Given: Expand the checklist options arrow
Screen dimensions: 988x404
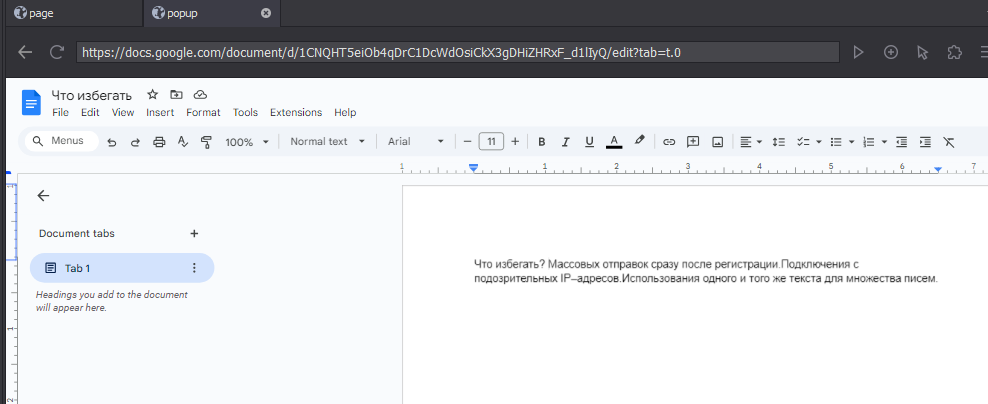Looking at the screenshot, I should (x=819, y=142).
